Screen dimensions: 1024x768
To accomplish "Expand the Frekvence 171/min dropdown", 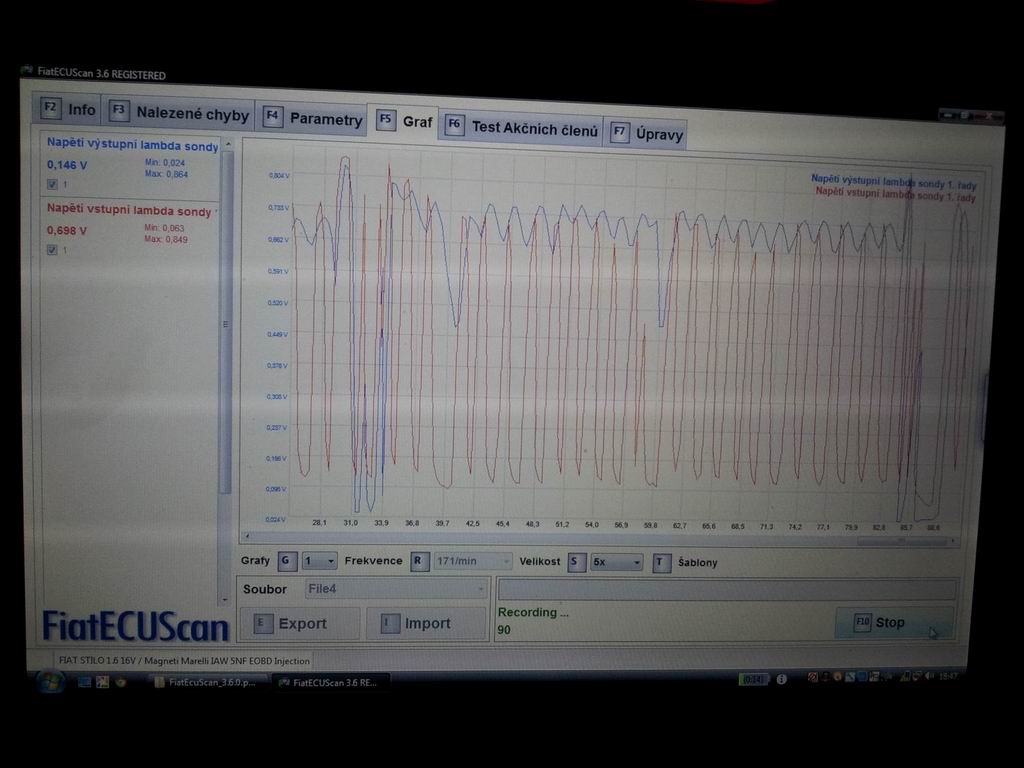I will click(473, 562).
